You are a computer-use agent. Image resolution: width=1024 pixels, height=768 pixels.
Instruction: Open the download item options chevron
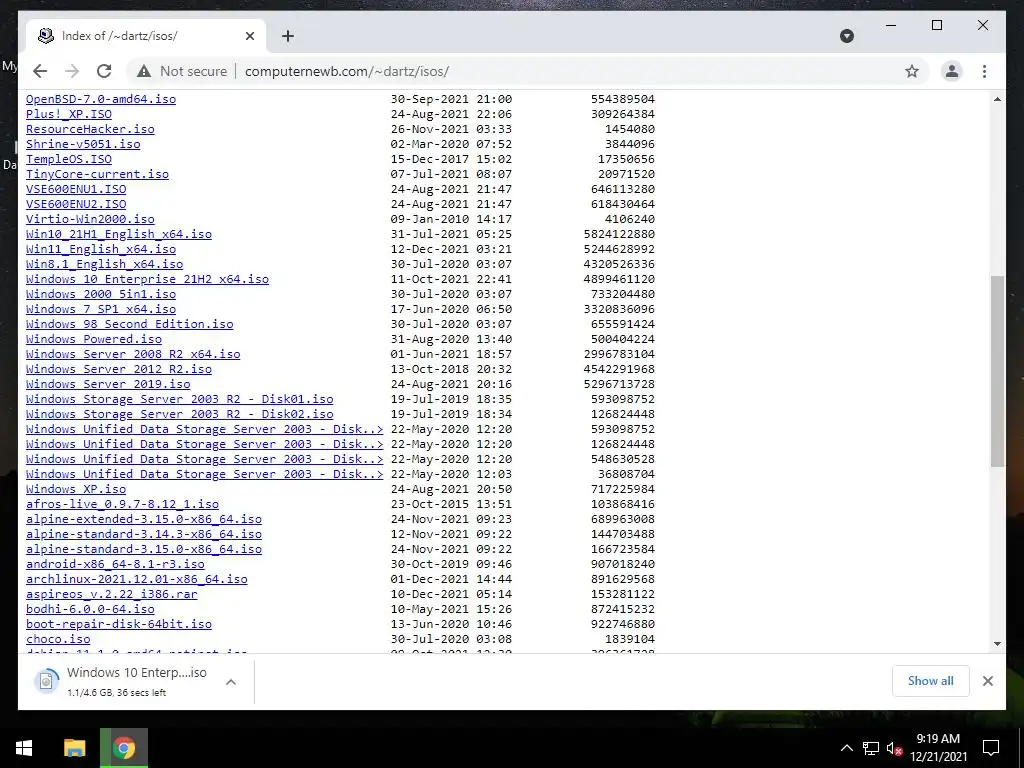[231, 682]
